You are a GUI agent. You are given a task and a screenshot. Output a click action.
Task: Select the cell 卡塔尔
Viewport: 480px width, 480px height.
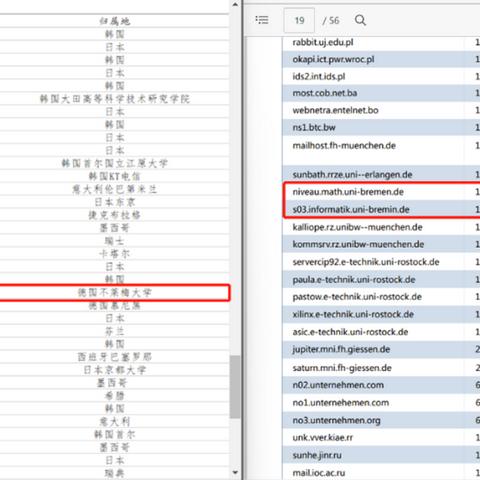click(114, 254)
